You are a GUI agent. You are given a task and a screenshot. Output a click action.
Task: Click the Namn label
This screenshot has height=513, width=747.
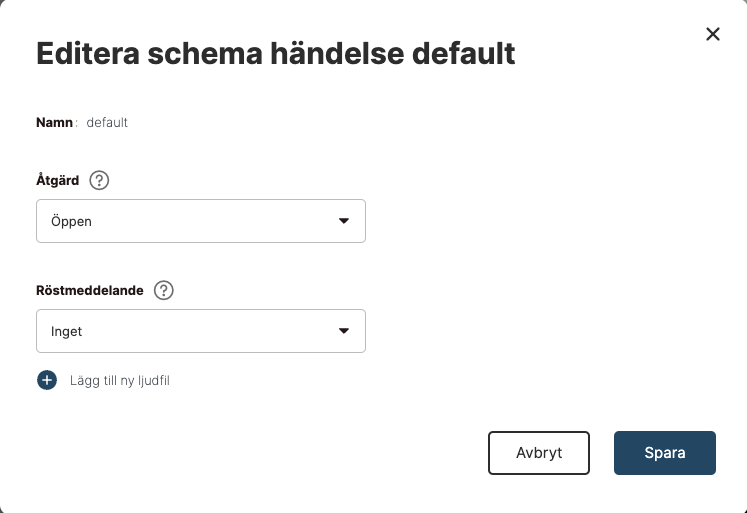(54, 122)
